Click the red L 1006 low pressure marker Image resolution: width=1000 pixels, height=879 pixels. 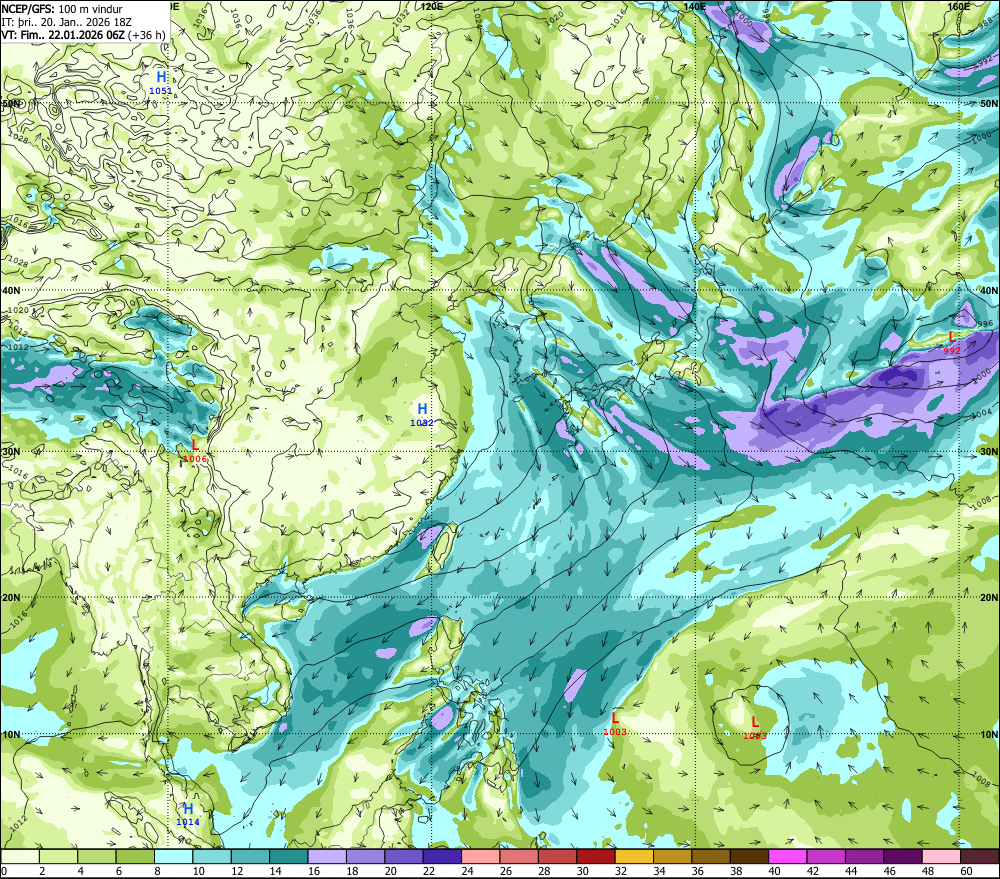click(x=195, y=450)
